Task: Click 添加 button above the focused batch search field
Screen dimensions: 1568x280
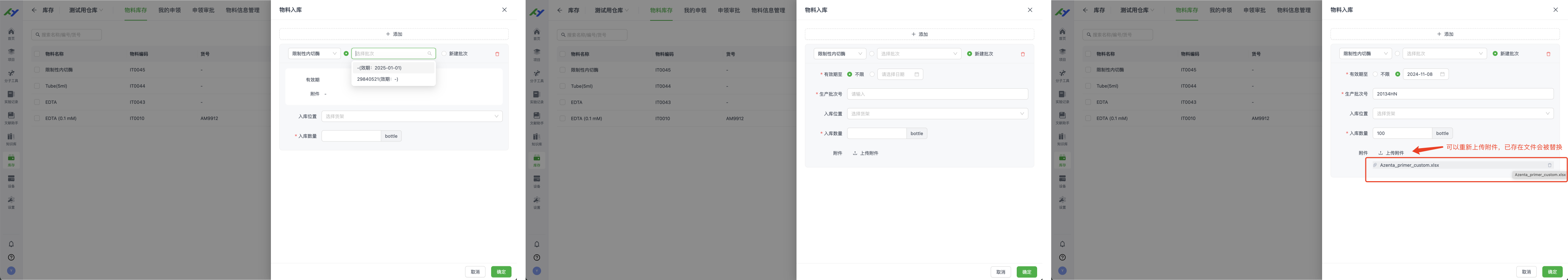Action: tap(394, 34)
